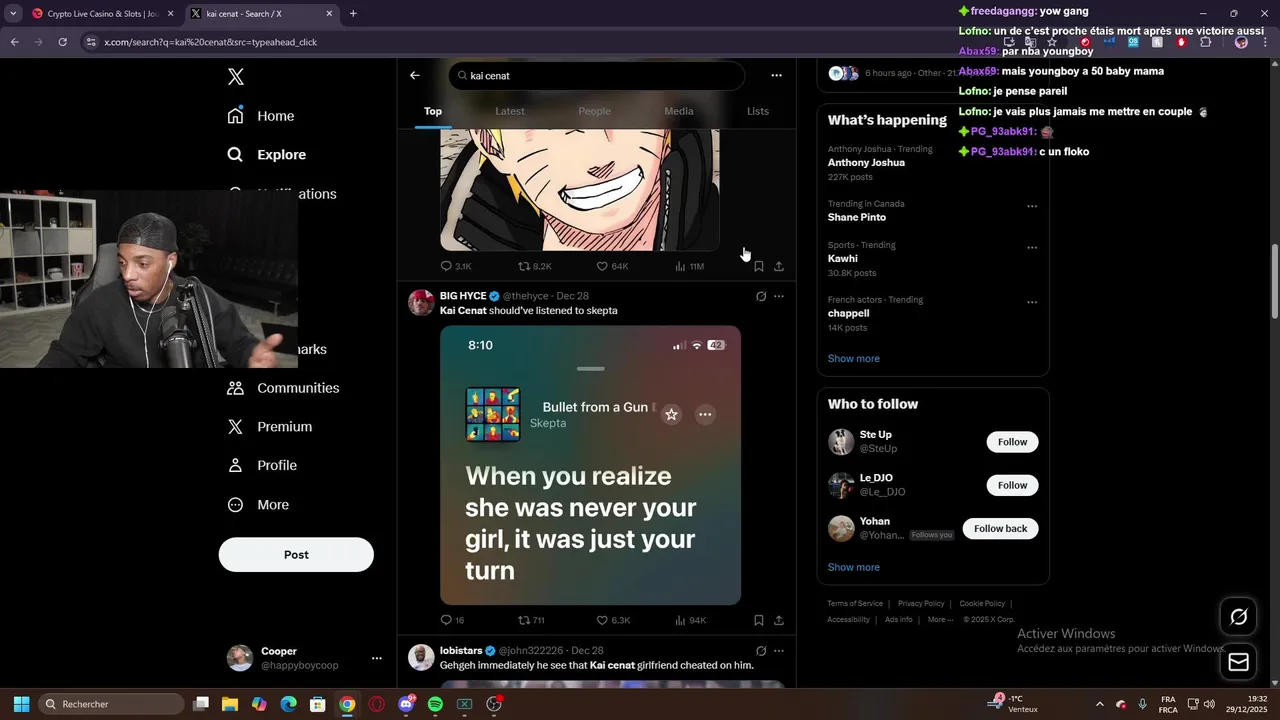The image size is (1280, 720).
Task: Open the Grok icon on BIG HYCE post
Action: [761, 296]
